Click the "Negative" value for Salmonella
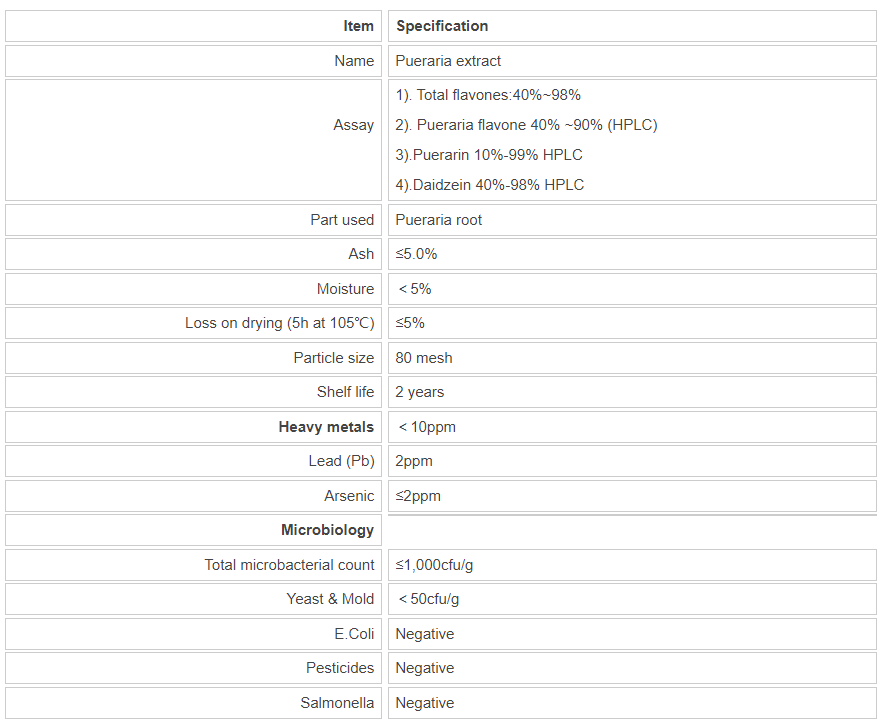 424,703
